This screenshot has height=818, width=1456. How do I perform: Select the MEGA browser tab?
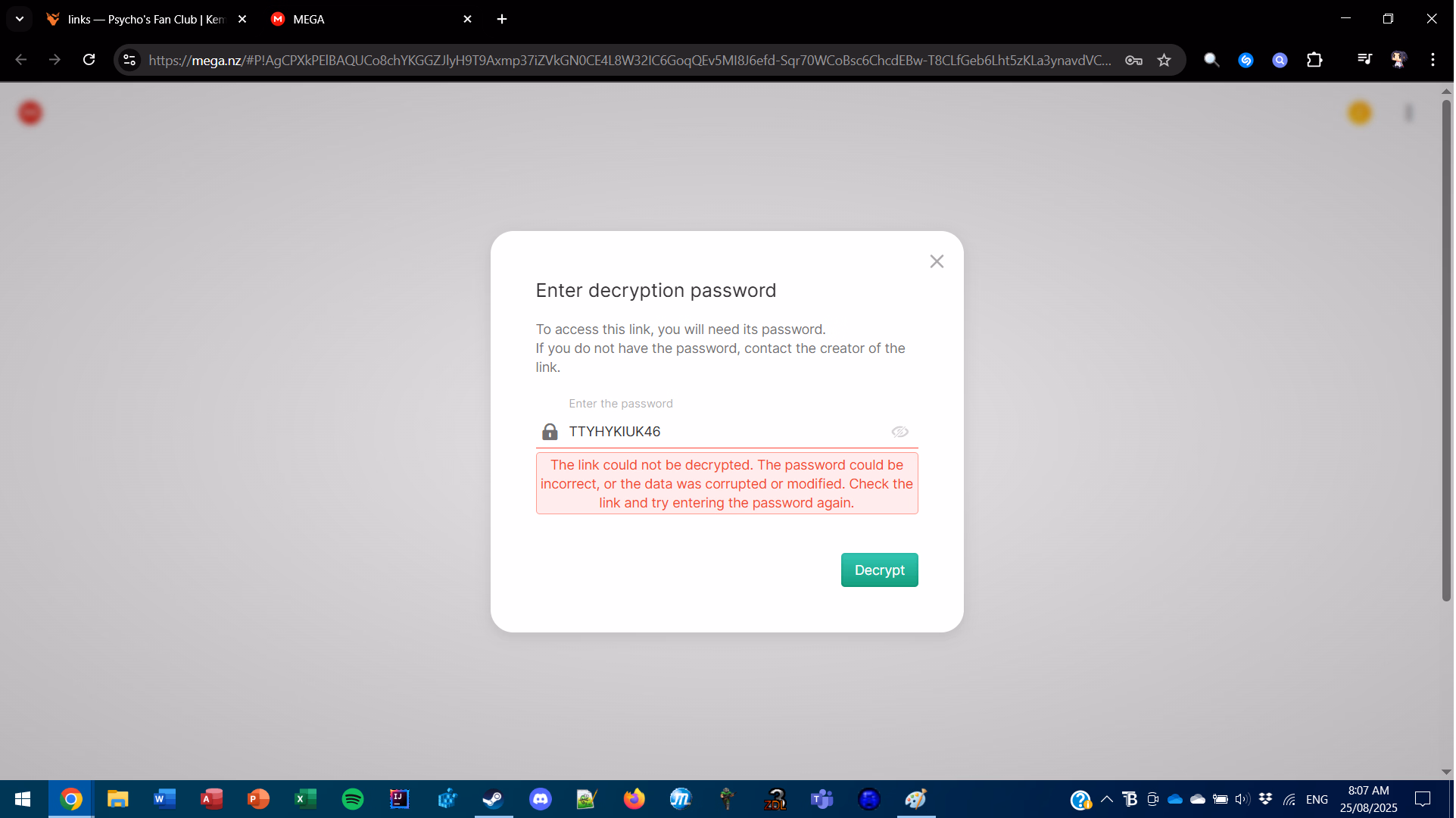371,19
